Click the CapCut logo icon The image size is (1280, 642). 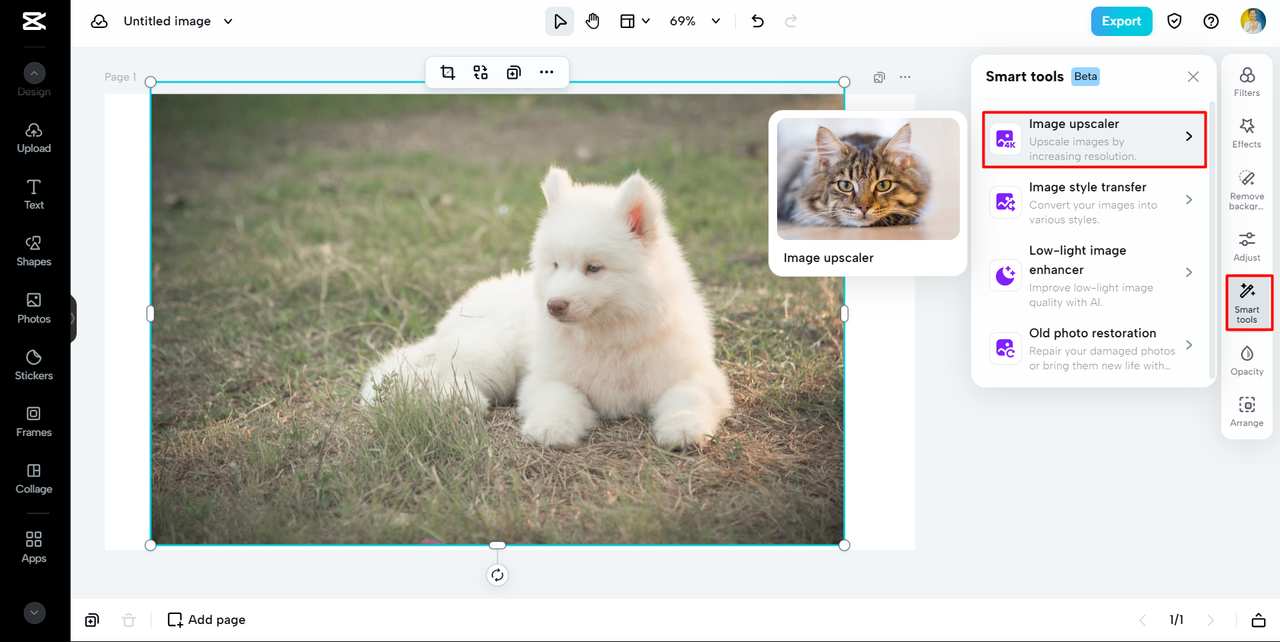[34, 21]
